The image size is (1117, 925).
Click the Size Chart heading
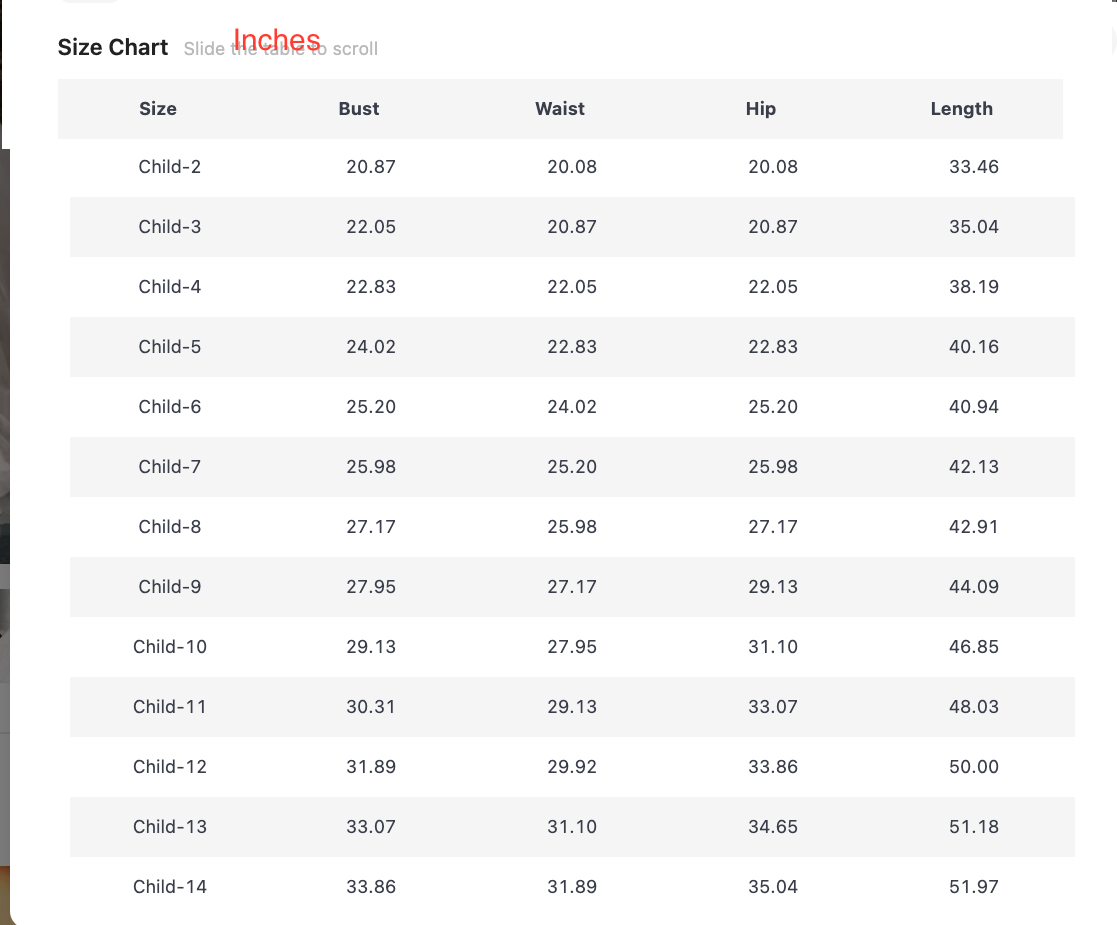point(113,47)
